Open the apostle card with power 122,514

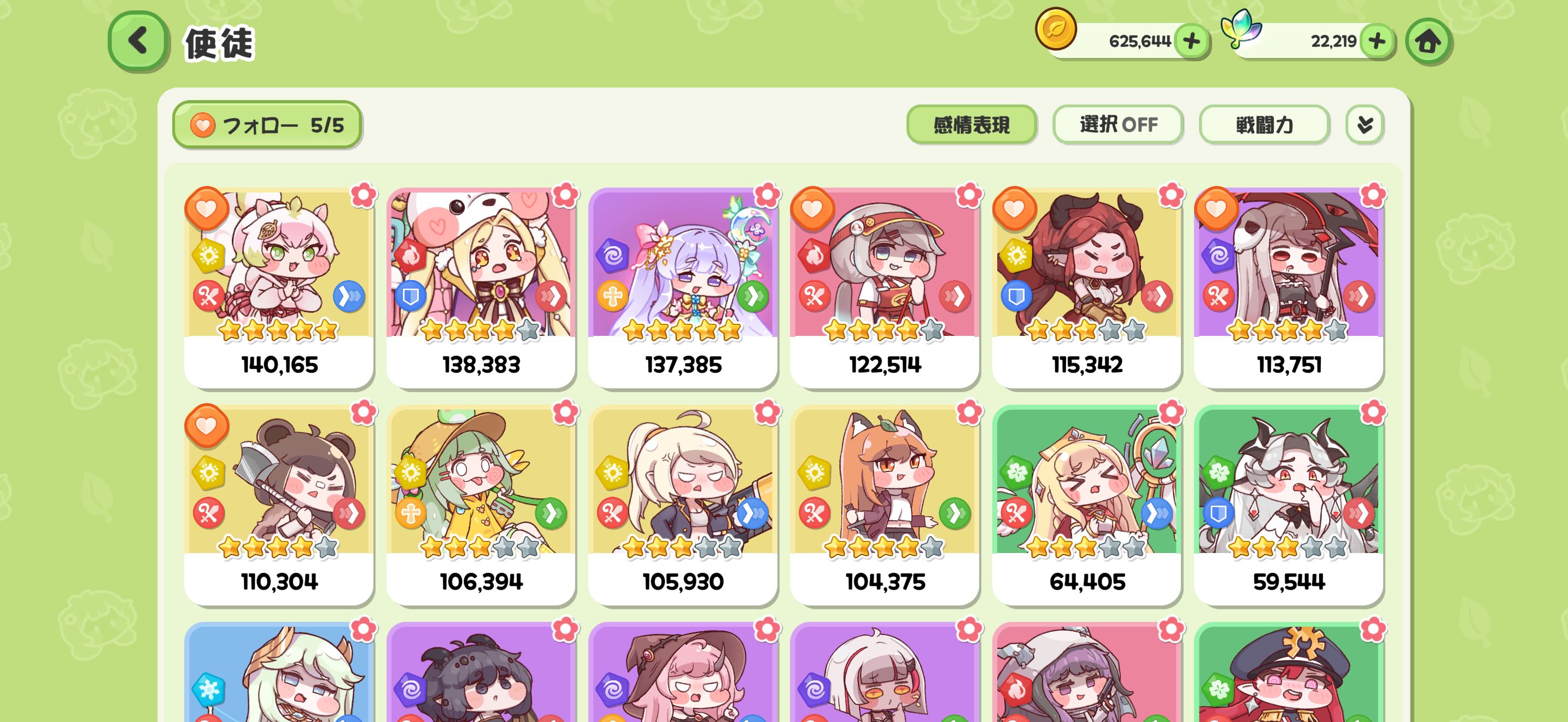click(885, 287)
